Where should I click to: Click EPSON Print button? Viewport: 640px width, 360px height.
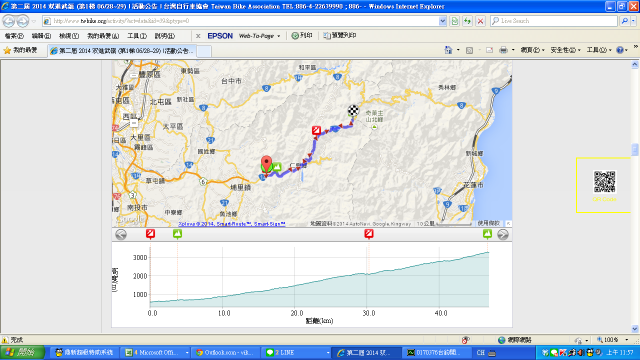click(x=302, y=36)
